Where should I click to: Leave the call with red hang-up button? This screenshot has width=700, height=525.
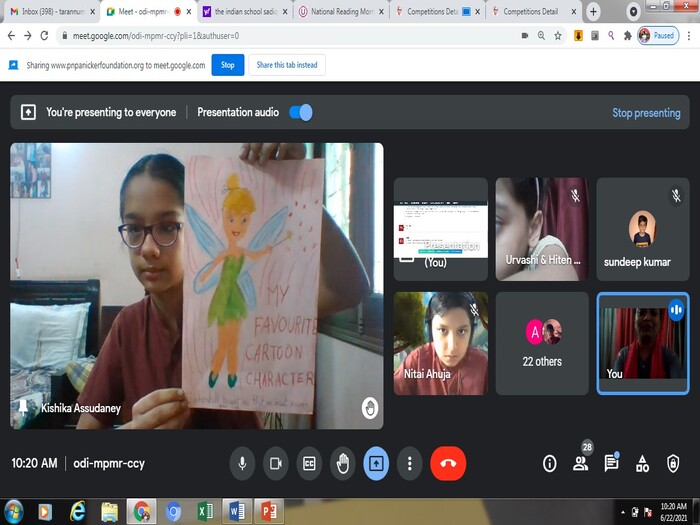[x=448, y=463]
